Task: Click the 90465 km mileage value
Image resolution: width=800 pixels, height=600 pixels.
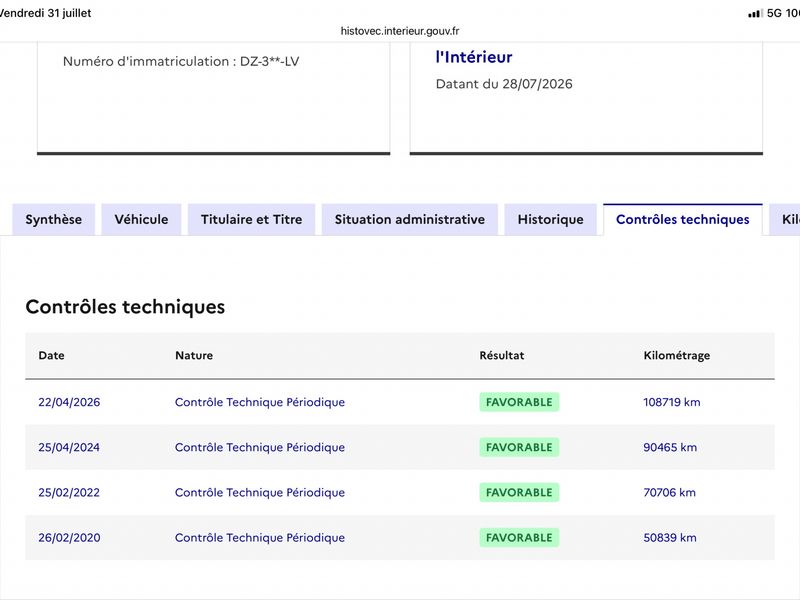Action: 670,447
